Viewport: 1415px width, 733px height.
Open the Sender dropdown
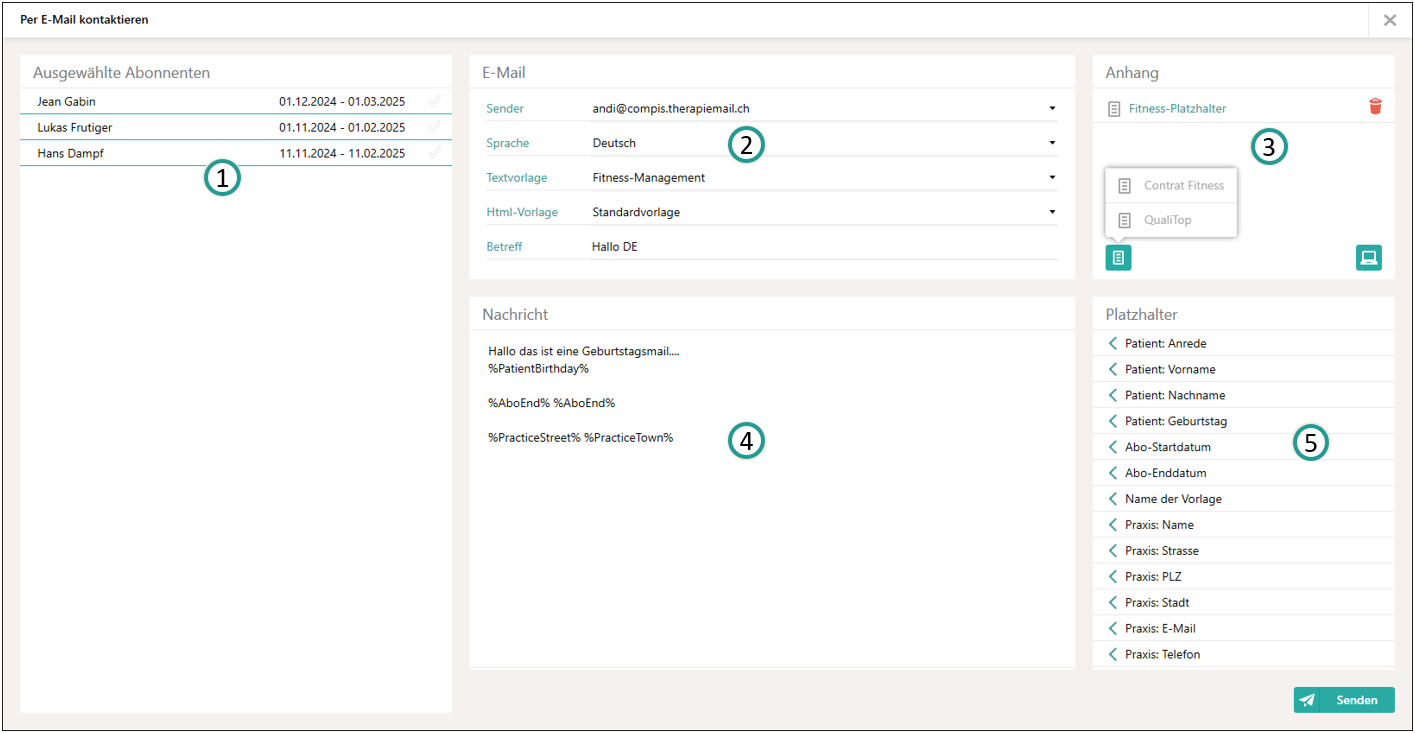[822, 108]
